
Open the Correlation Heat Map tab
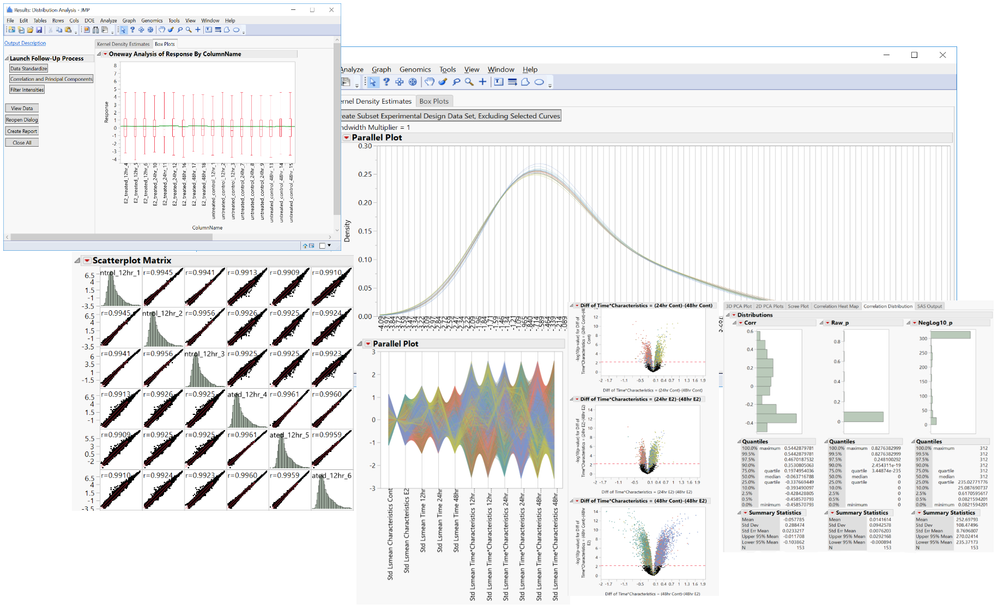click(x=836, y=306)
